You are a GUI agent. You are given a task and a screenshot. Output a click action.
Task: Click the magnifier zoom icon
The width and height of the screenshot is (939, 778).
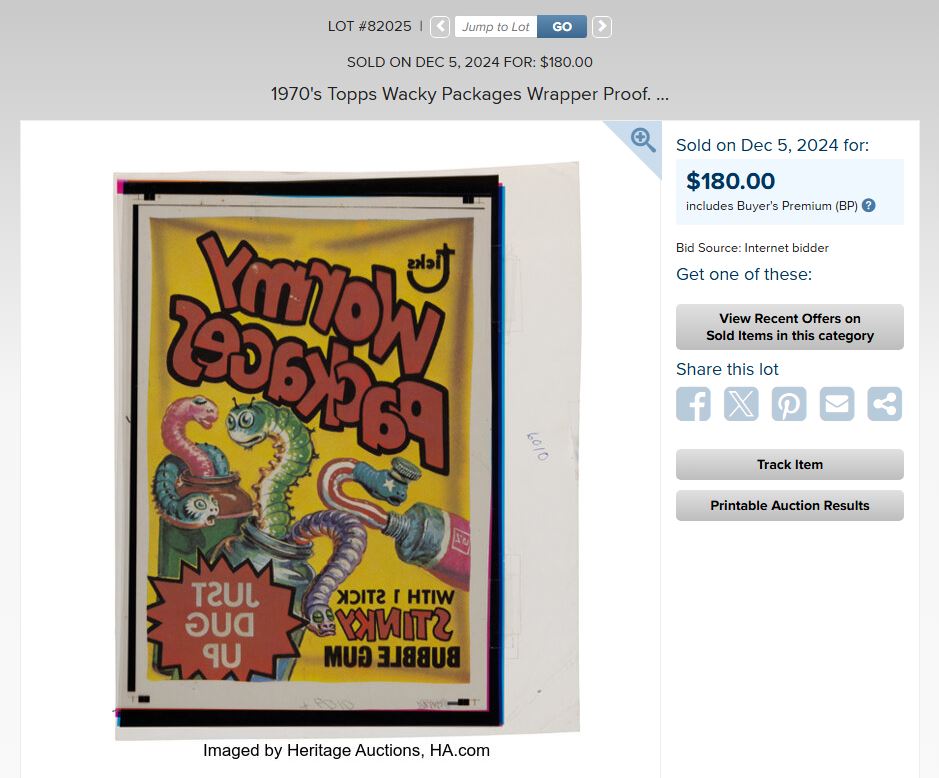[x=643, y=140]
